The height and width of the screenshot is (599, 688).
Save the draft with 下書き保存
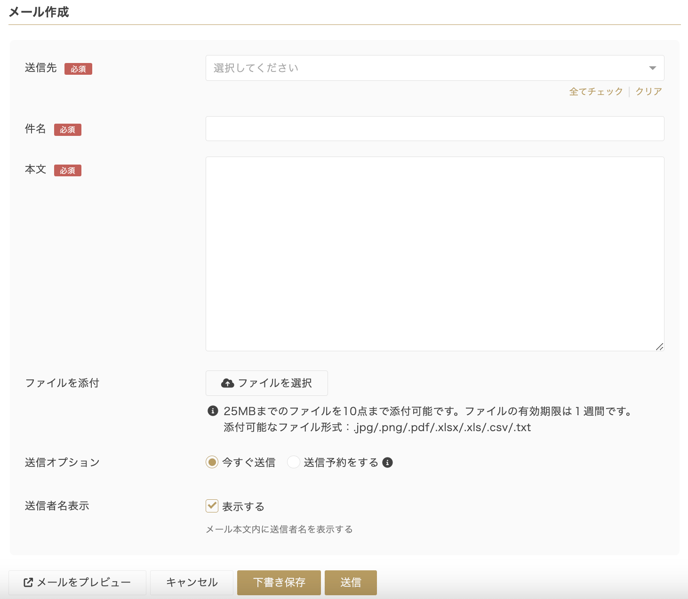[278, 582]
